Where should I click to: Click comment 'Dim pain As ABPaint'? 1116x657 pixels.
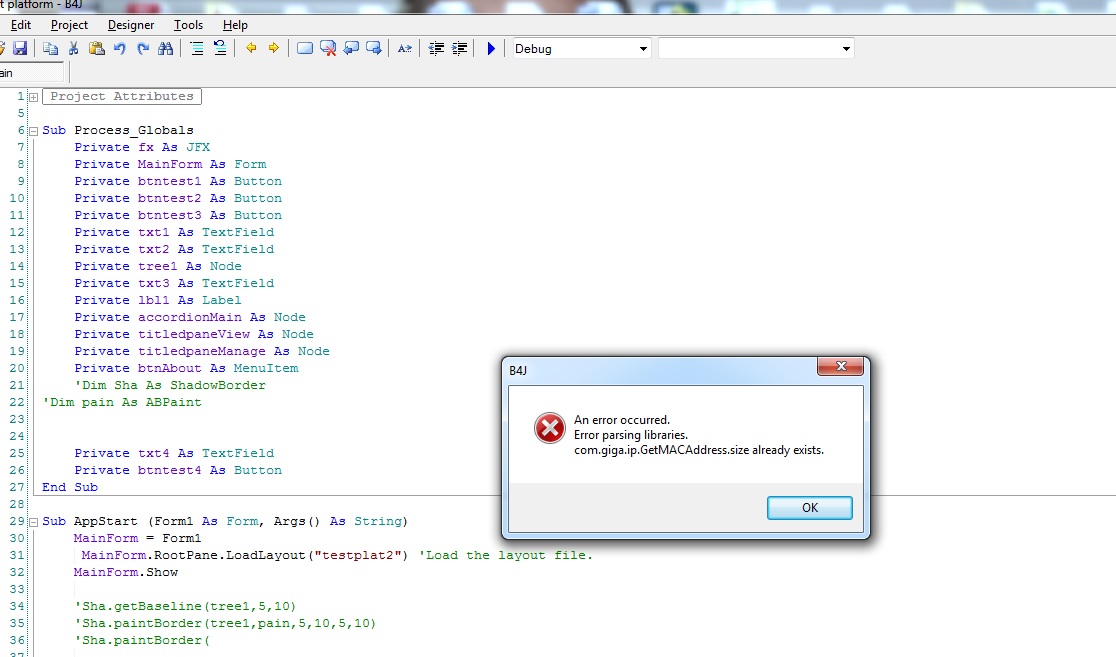click(x=122, y=402)
